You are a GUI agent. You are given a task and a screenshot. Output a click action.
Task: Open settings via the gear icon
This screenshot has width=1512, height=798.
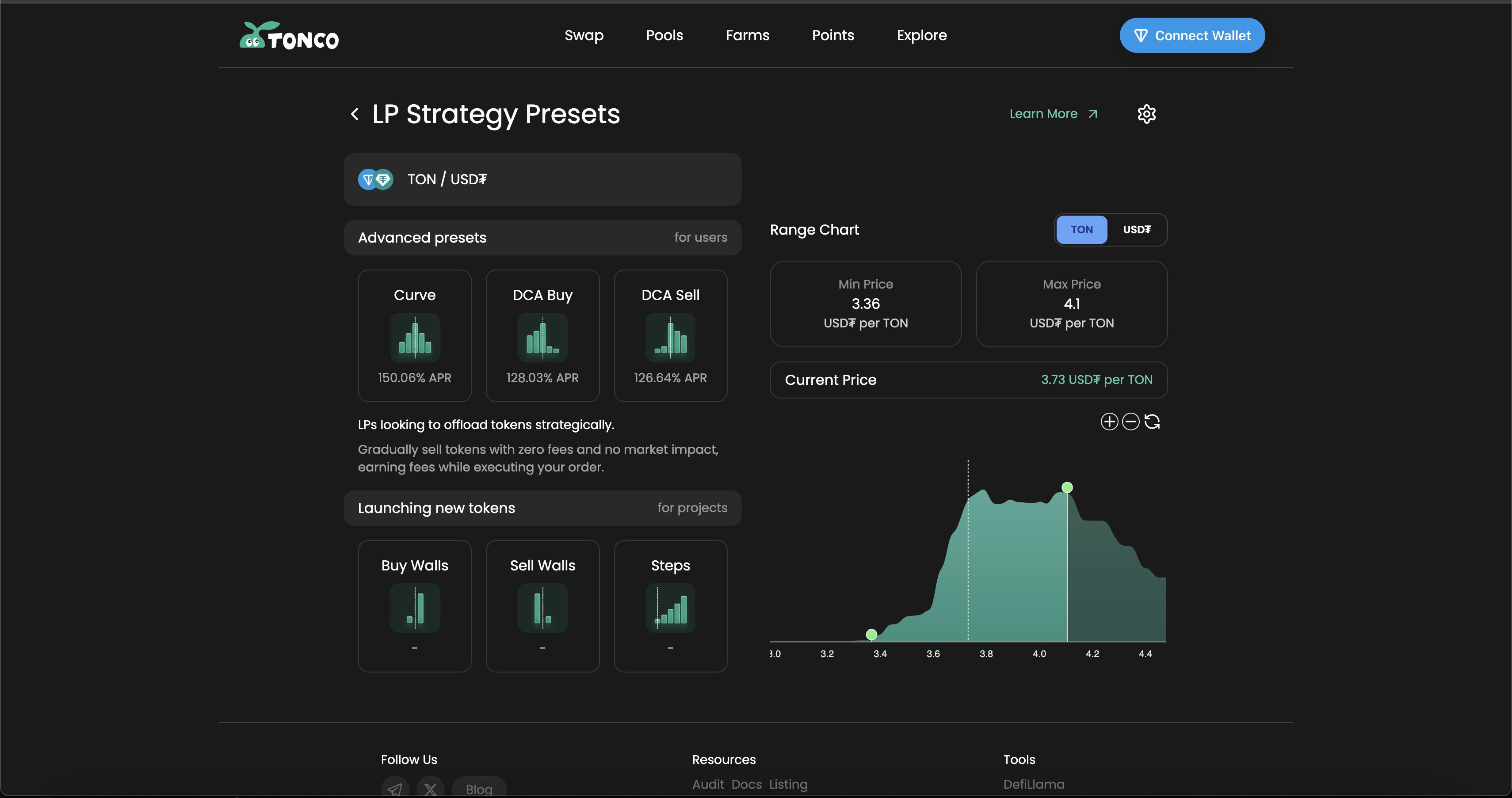coord(1146,114)
